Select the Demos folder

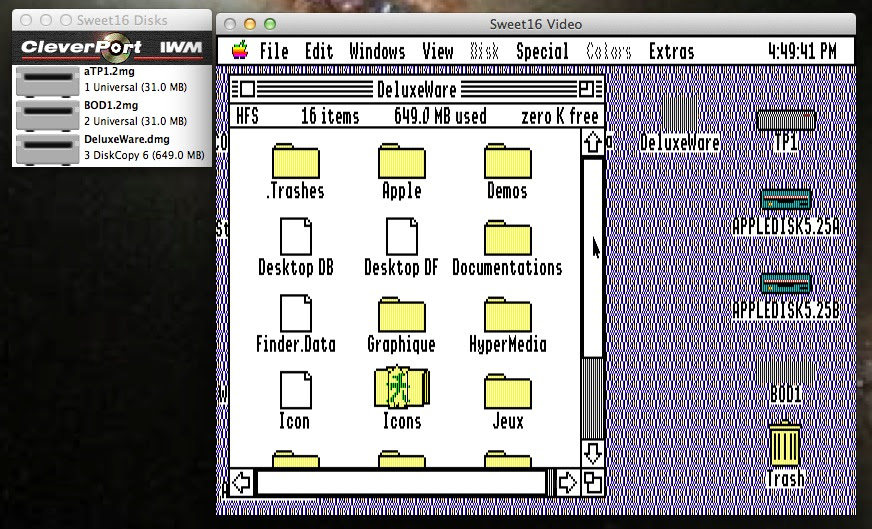507,161
